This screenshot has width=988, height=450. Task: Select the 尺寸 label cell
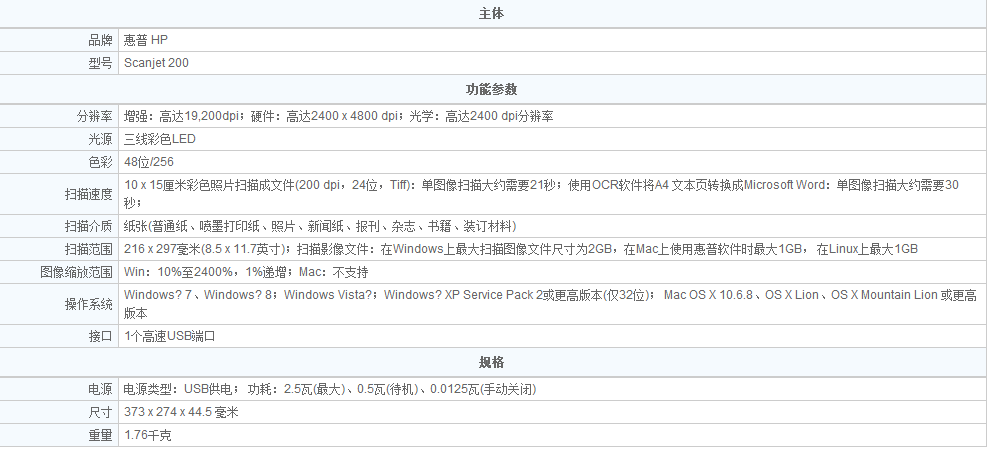59,412
